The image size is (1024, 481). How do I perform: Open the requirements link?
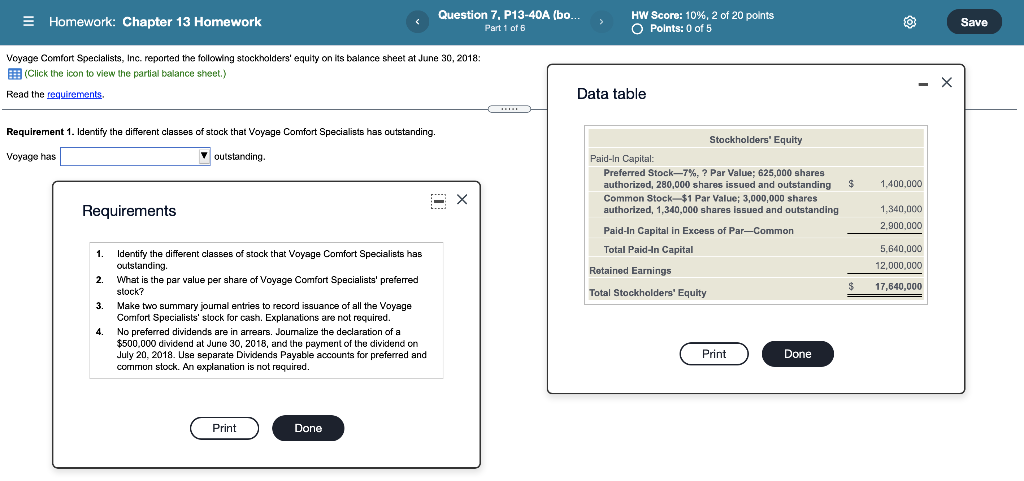[74, 95]
